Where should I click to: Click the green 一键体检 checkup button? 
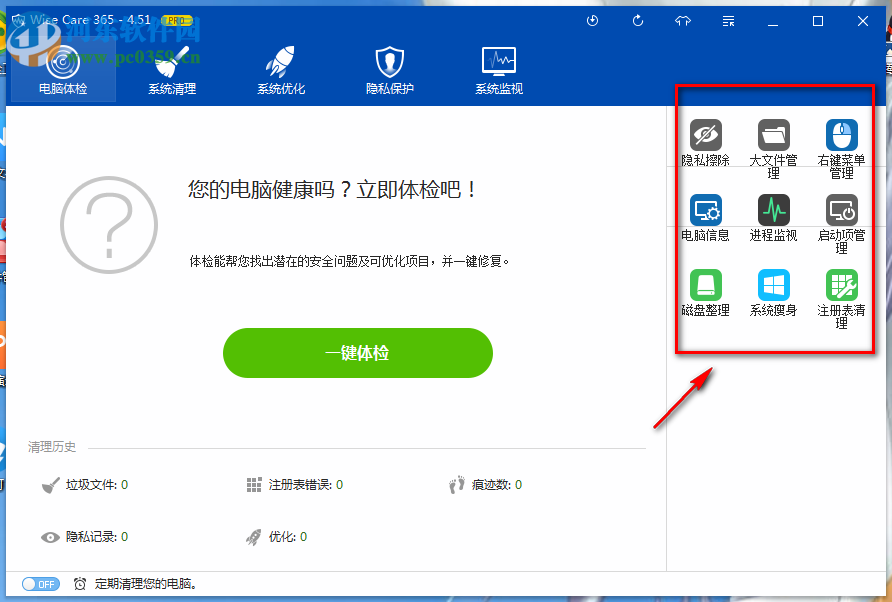pyautogui.click(x=357, y=353)
